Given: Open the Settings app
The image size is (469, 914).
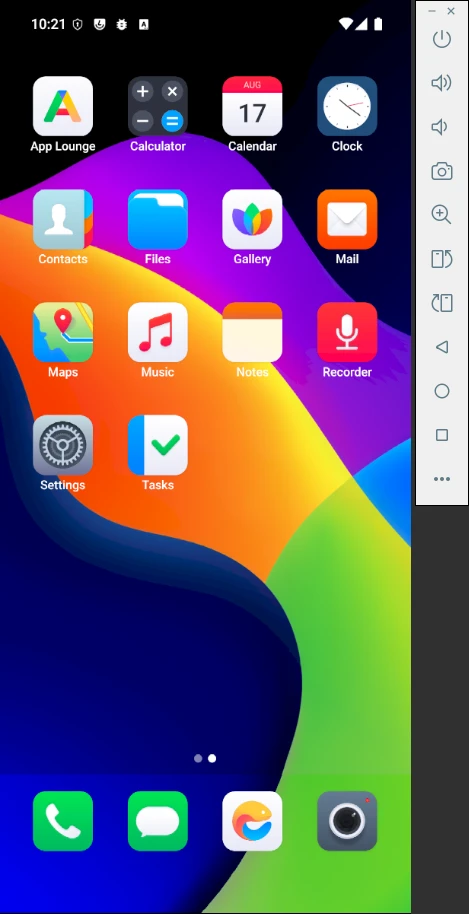Looking at the screenshot, I should (63, 445).
